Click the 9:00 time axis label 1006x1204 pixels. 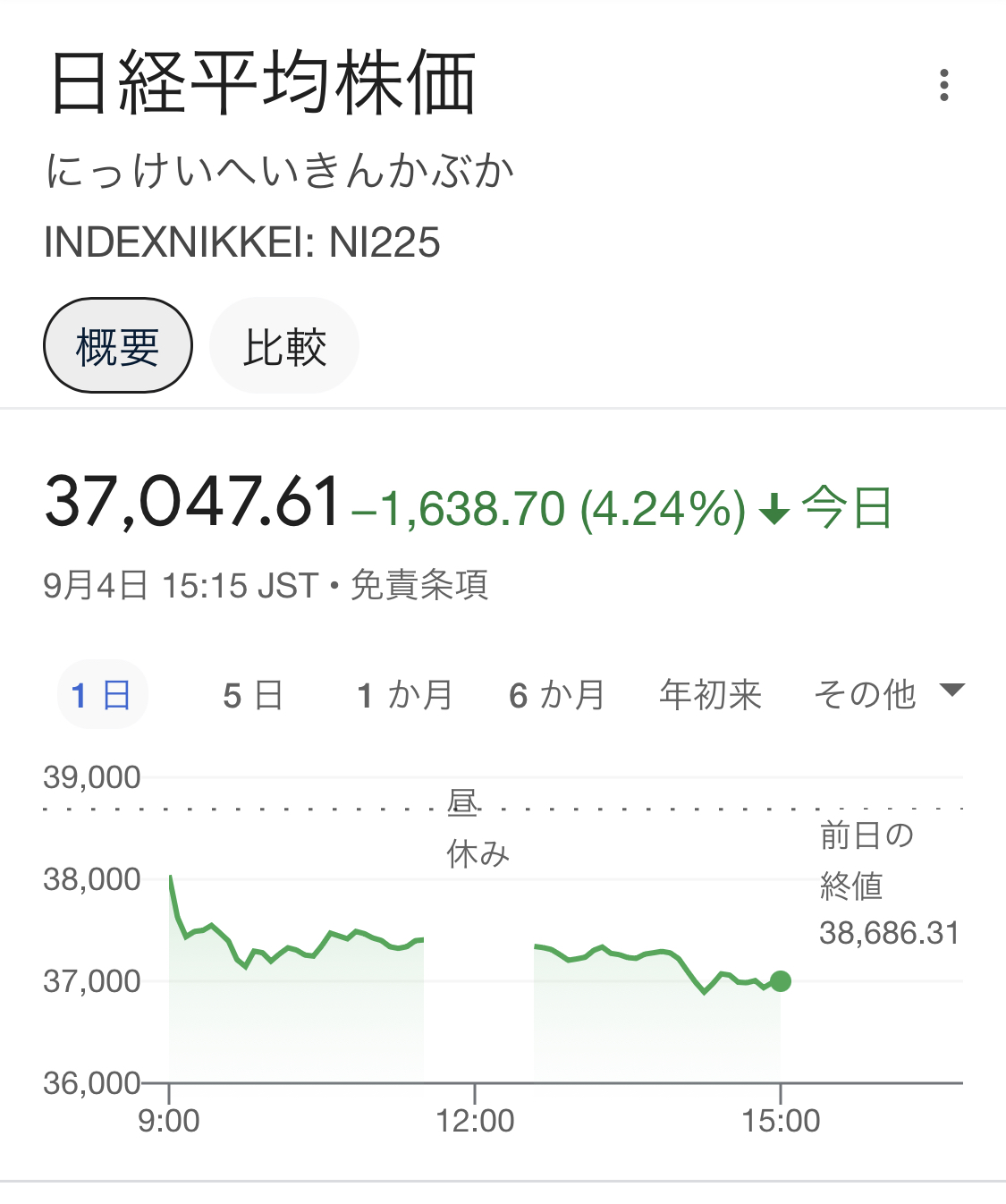[169, 1121]
